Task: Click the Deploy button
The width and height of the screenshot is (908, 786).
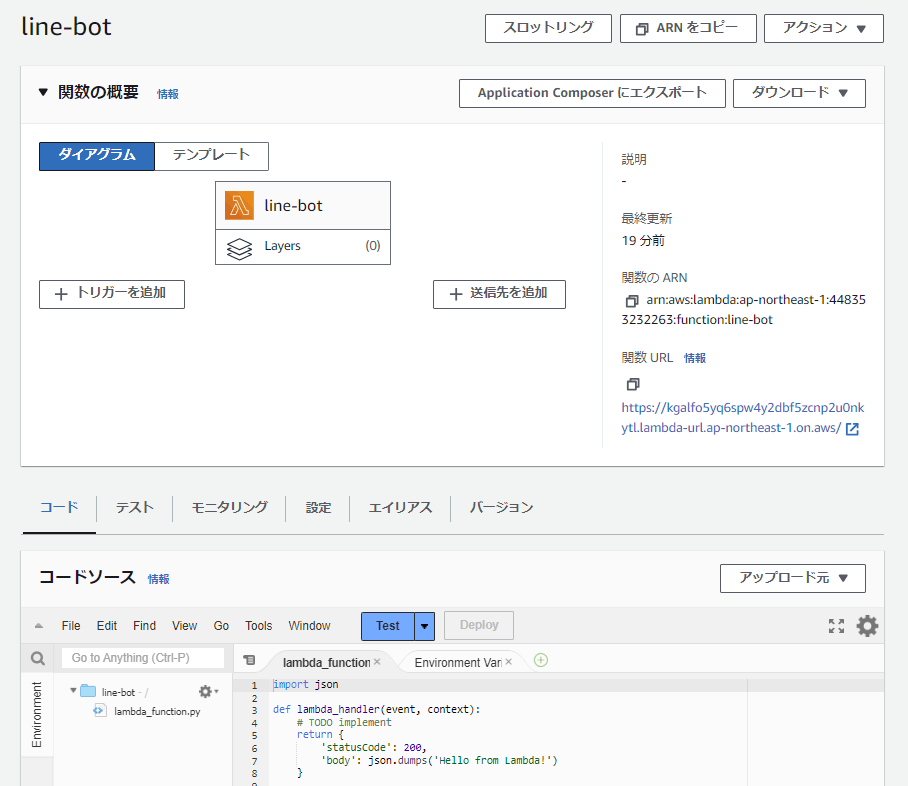Action: (479, 626)
